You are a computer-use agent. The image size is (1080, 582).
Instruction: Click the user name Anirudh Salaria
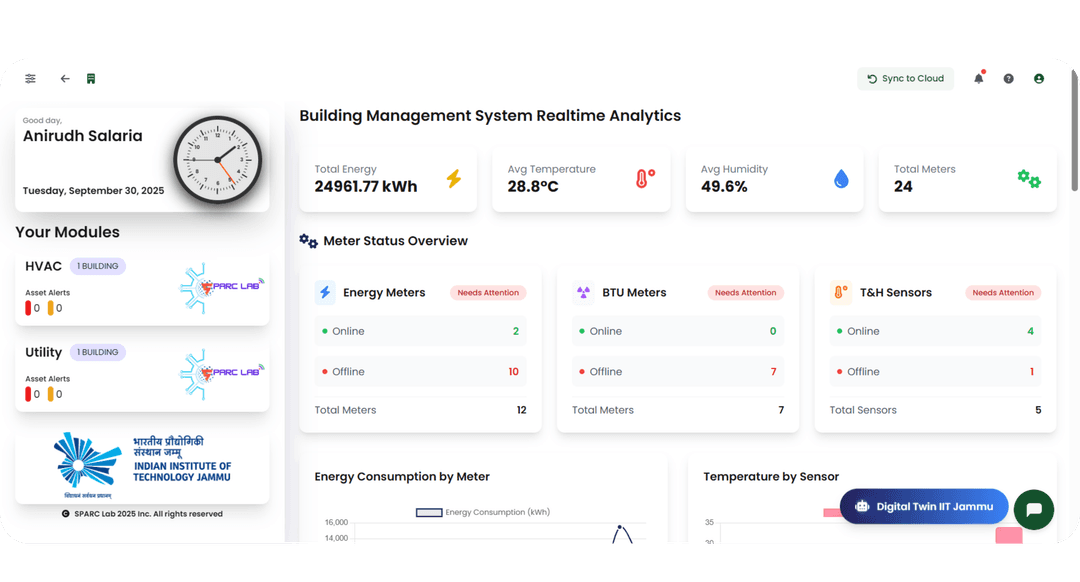(x=83, y=136)
